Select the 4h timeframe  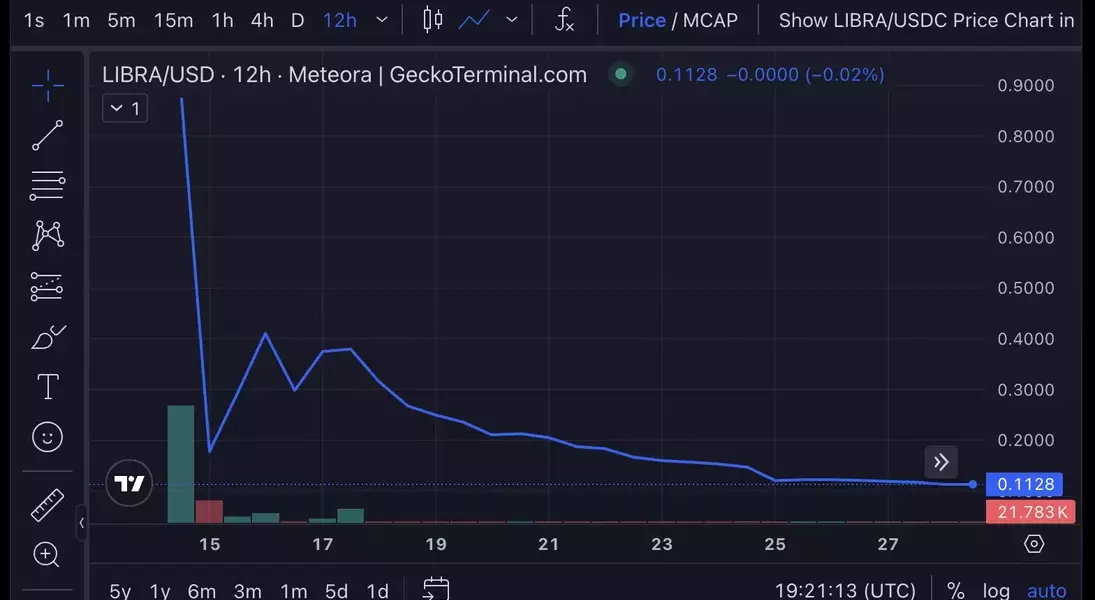262,20
